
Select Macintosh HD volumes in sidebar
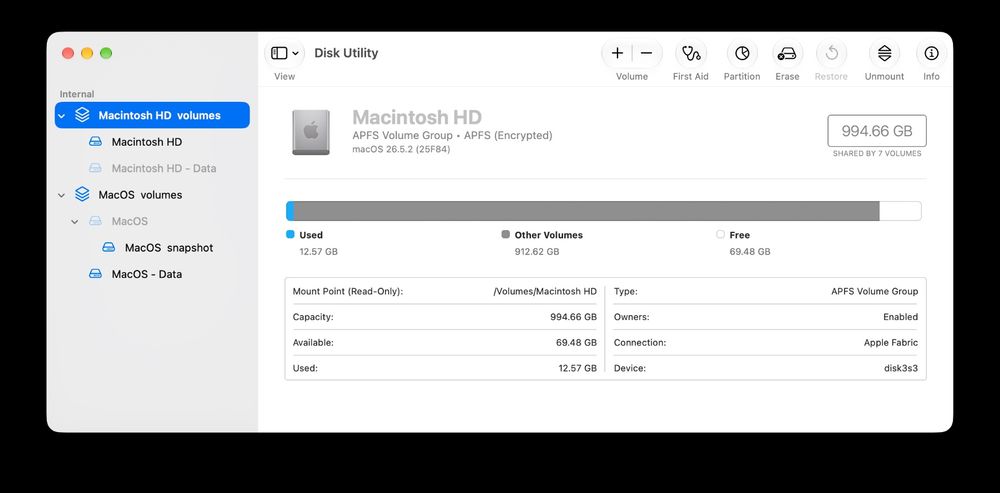tap(152, 115)
